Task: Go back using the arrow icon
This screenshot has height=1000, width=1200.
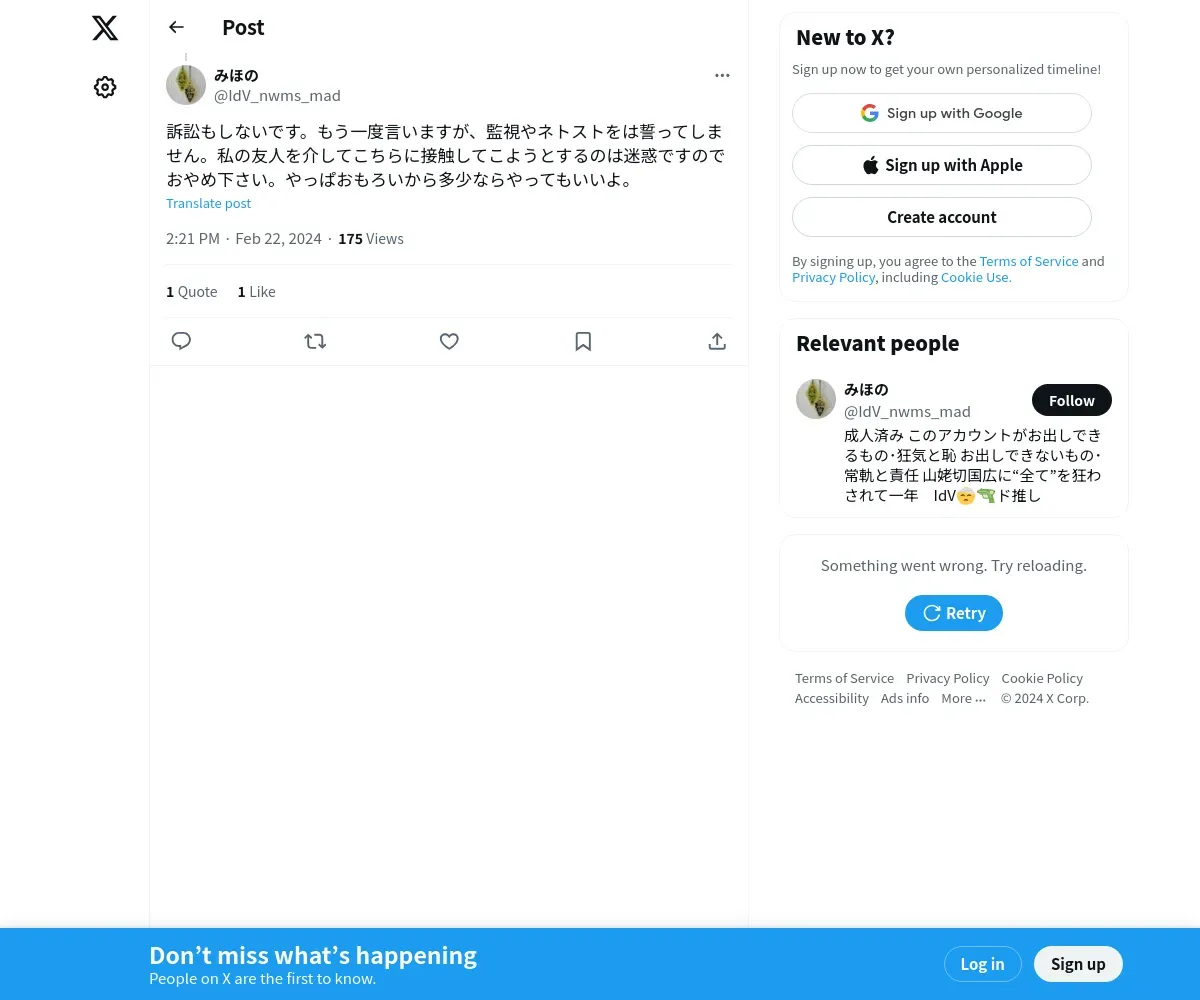Action: 177,27
